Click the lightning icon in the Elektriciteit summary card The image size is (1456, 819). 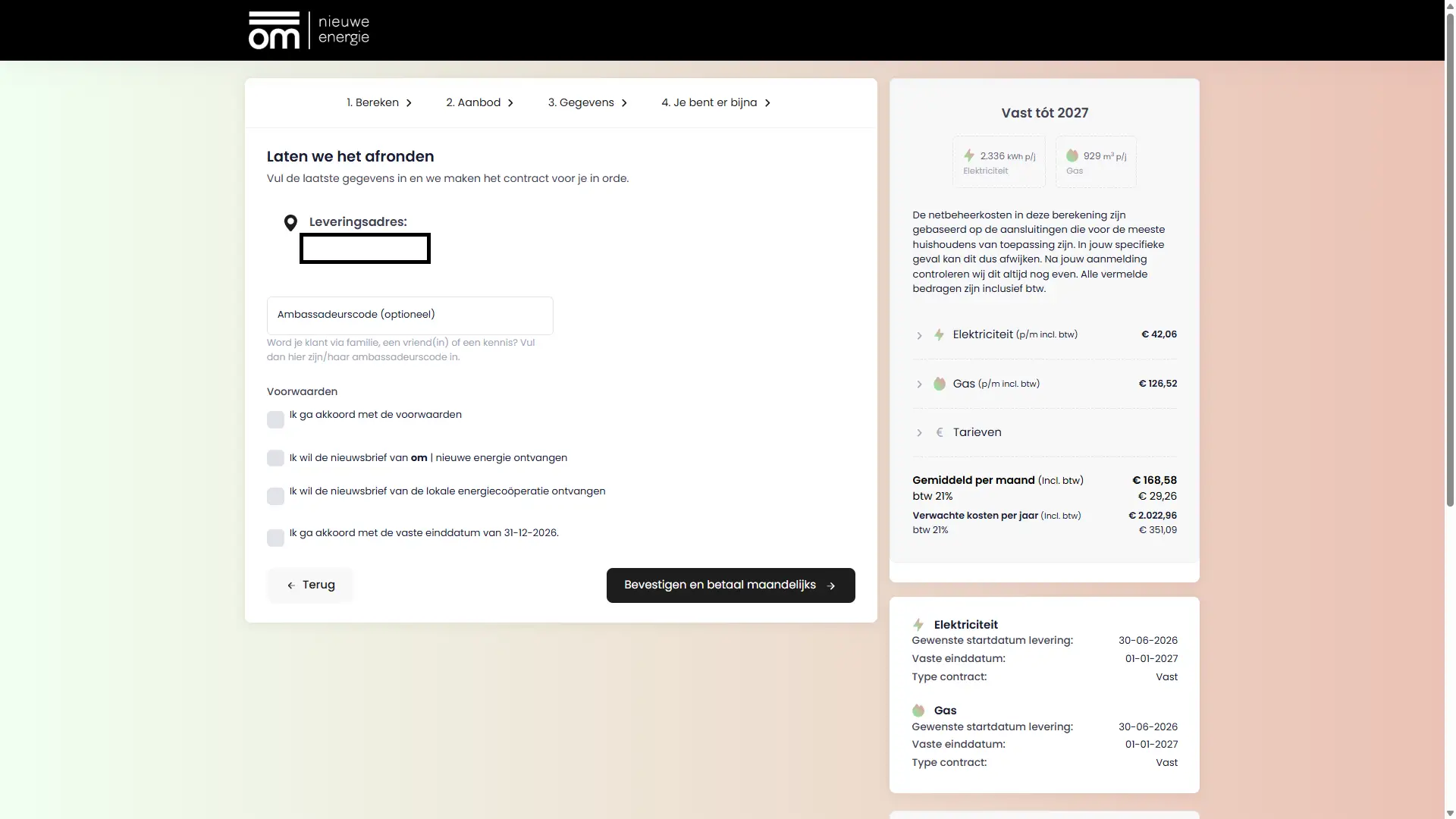pos(969,155)
